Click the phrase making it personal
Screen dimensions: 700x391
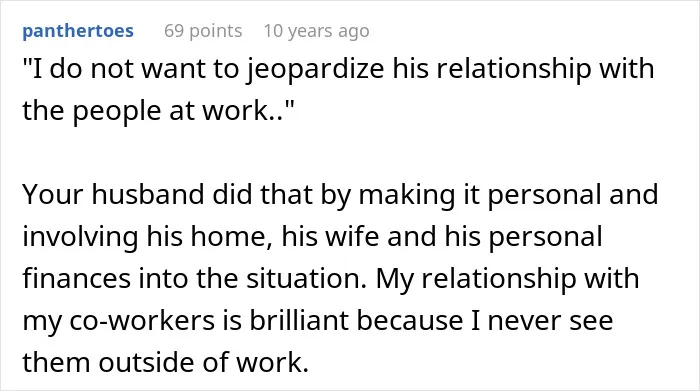pyautogui.click(x=481, y=195)
